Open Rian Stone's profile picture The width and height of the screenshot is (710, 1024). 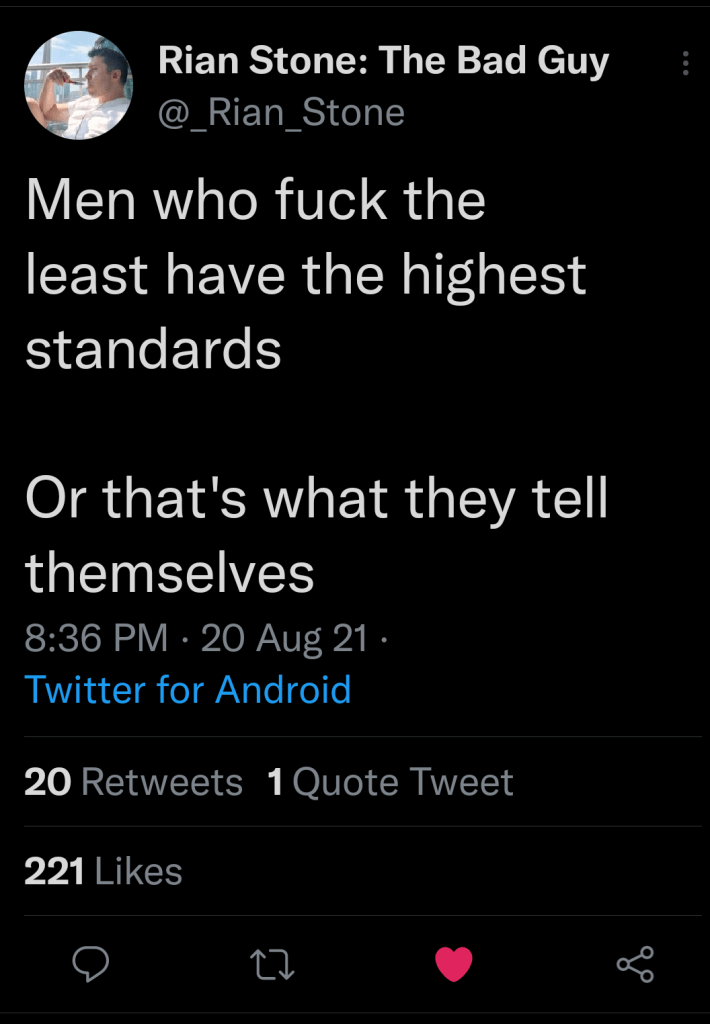click(x=78, y=85)
